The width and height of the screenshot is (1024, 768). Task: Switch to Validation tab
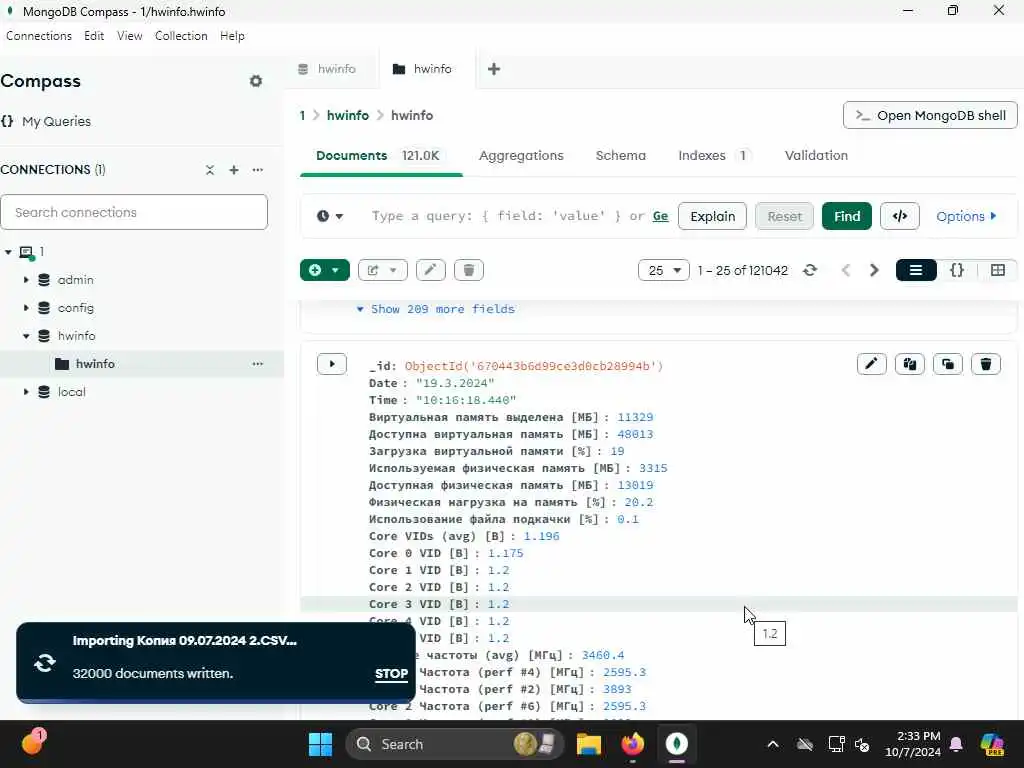(816, 155)
